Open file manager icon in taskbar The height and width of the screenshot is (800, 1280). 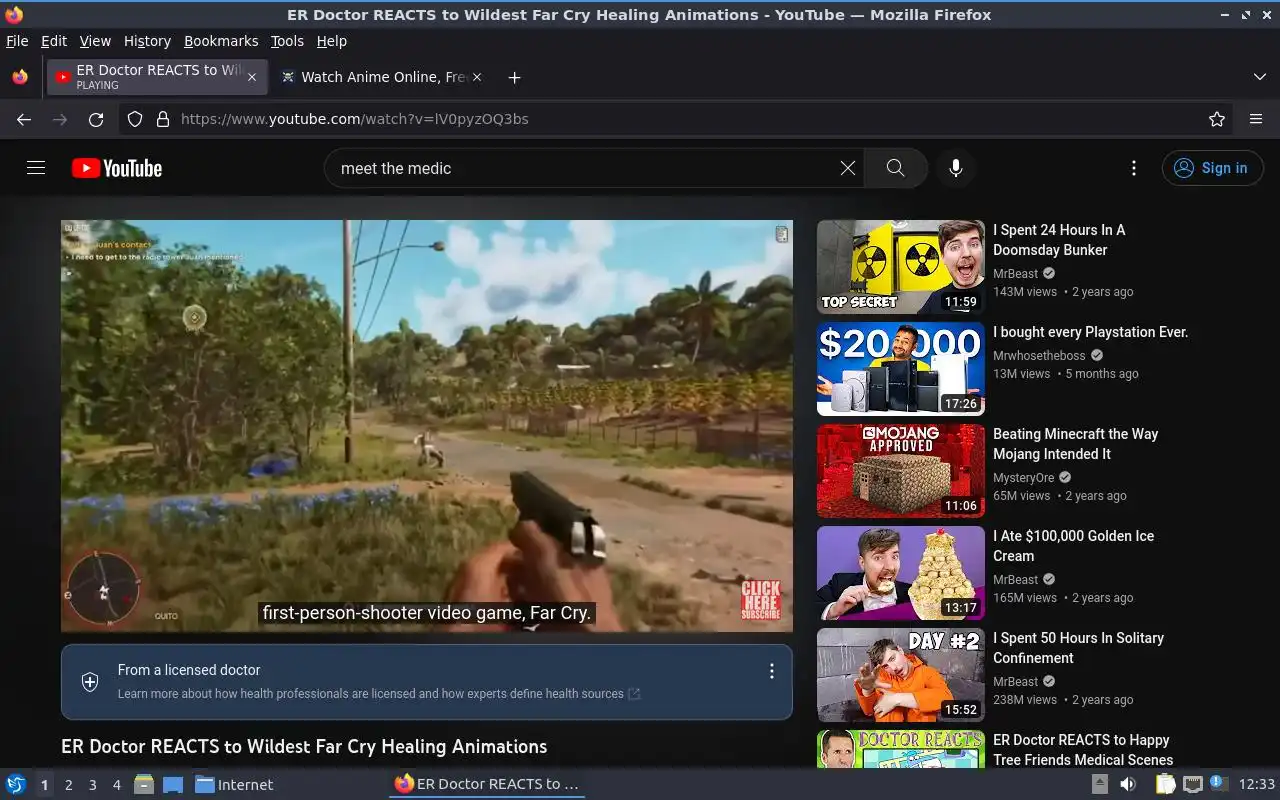click(144, 785)
